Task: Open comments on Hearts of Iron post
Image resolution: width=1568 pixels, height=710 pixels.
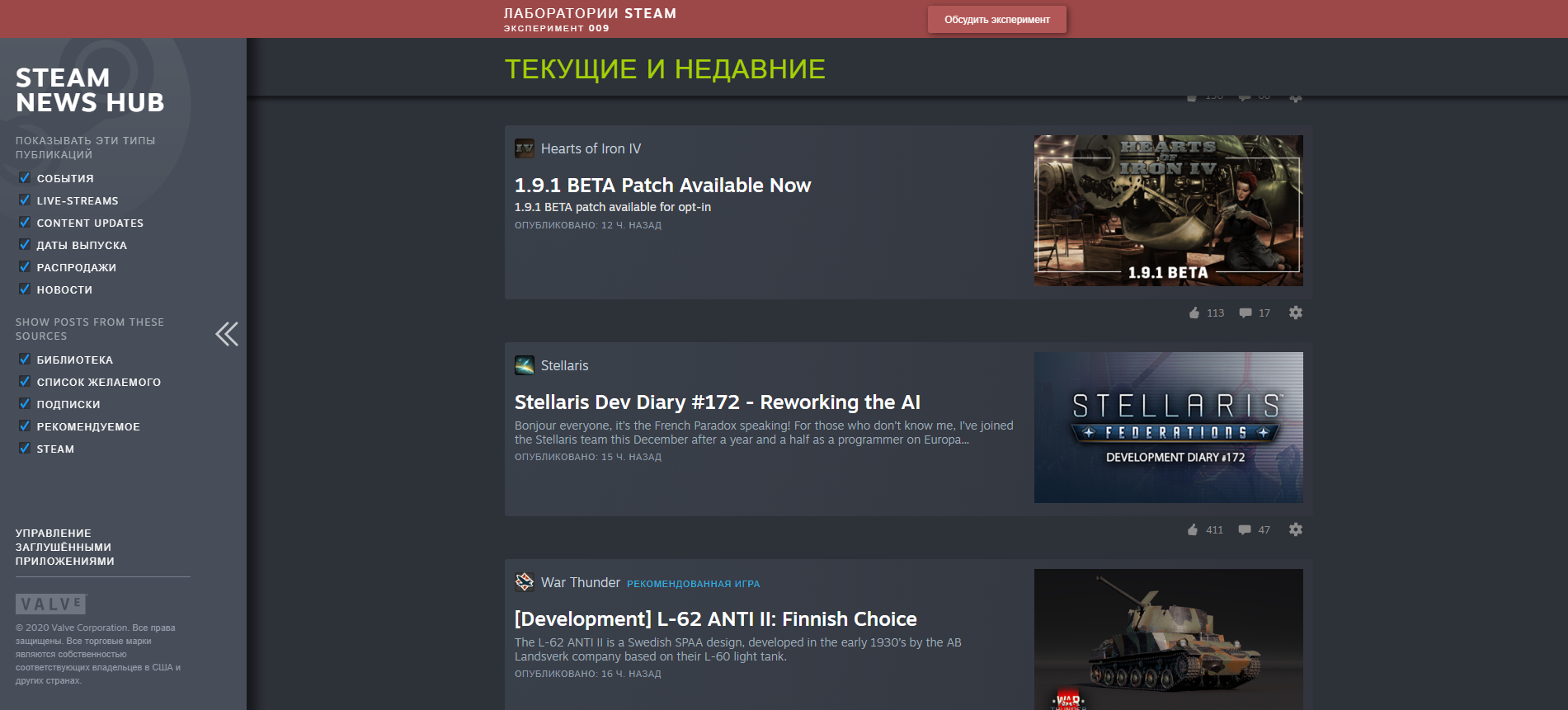Action: (1245, 313)
